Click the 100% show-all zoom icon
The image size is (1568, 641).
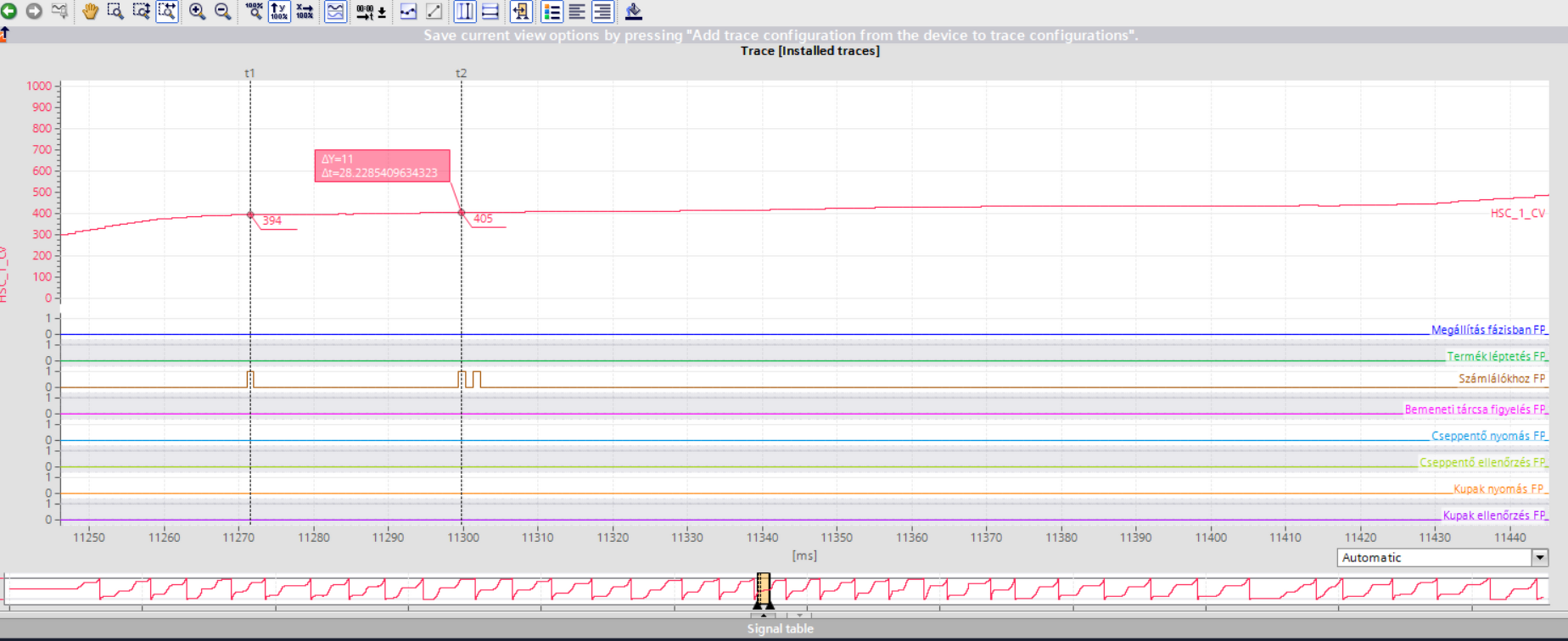point(254,11)
